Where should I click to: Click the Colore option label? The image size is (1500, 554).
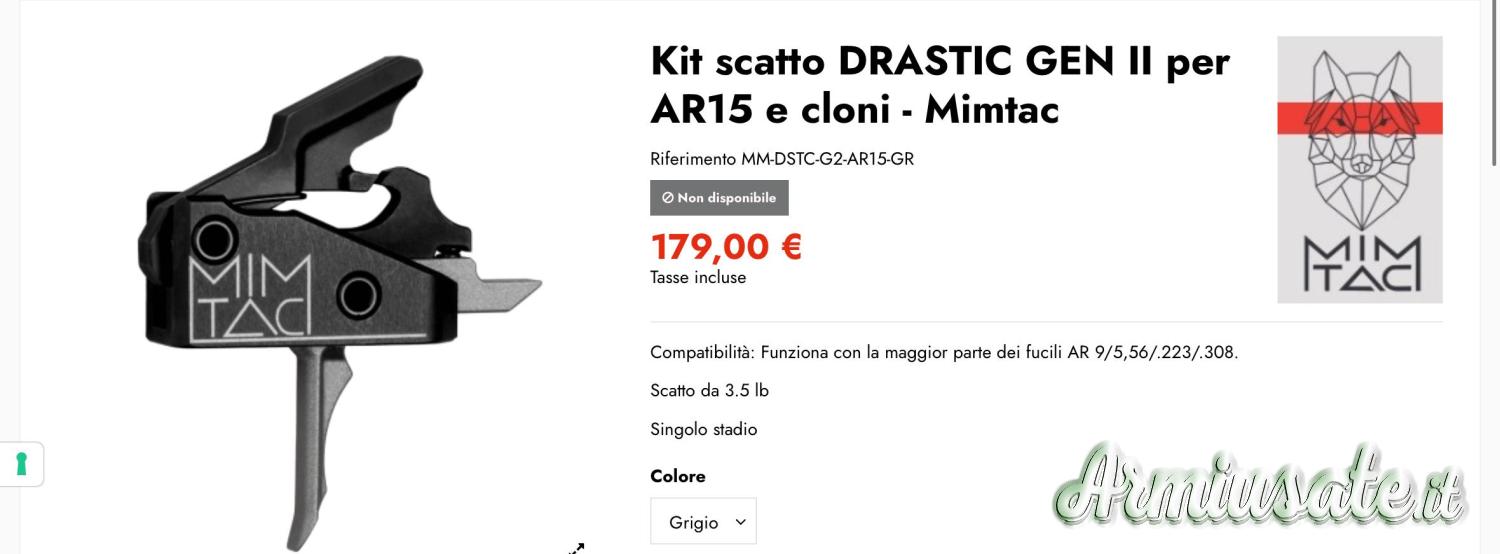[677, 476]
